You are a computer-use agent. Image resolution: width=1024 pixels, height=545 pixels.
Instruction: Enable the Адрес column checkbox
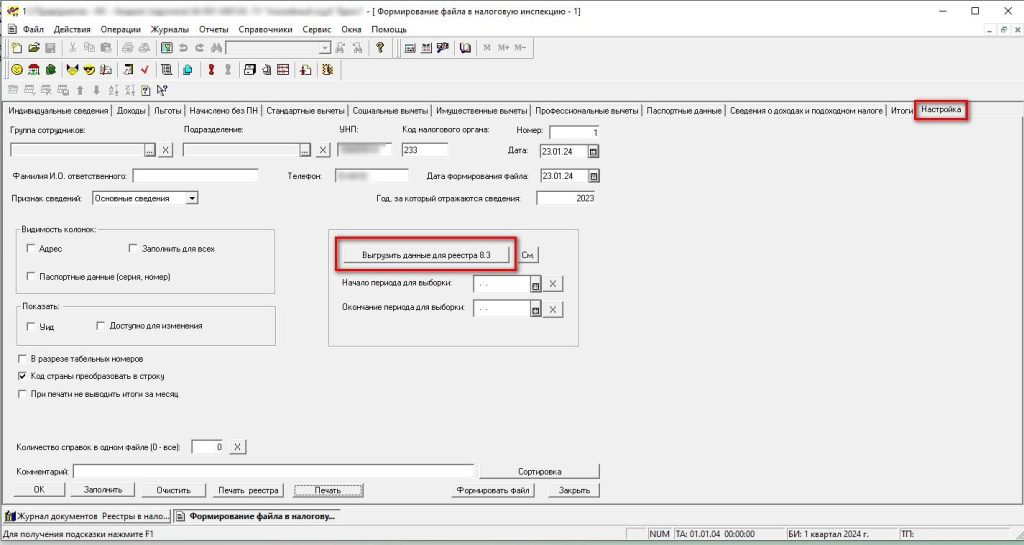(x=32, y=248)
